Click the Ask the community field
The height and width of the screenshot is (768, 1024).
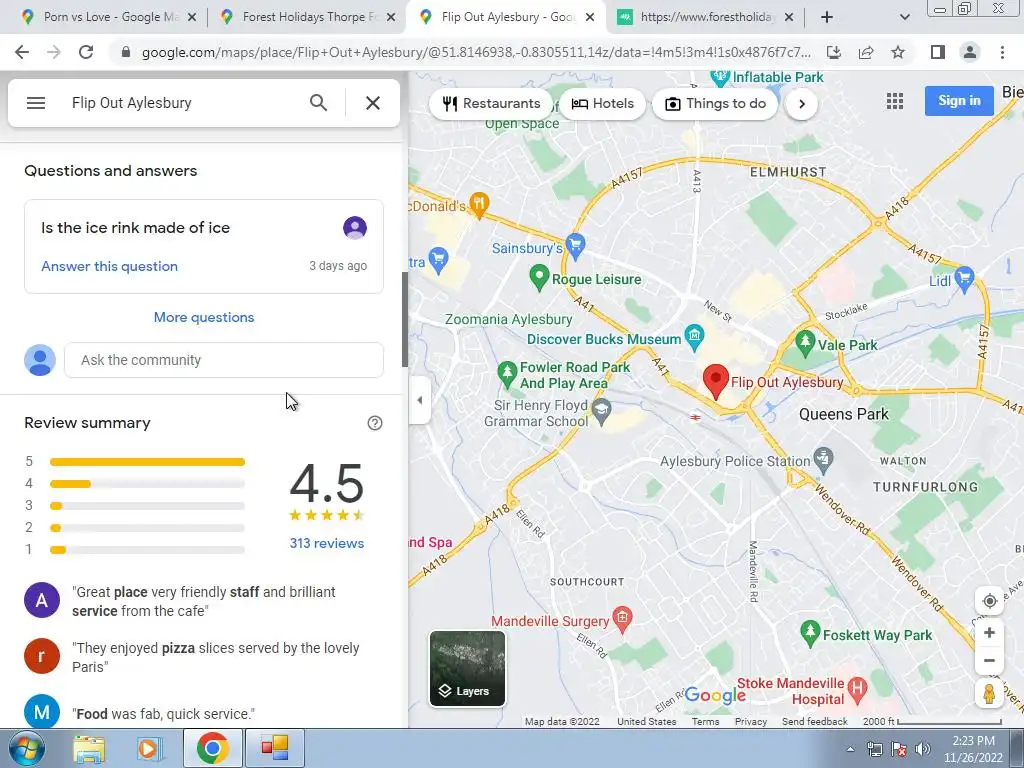pyautogui.click(x=223, y=360)
